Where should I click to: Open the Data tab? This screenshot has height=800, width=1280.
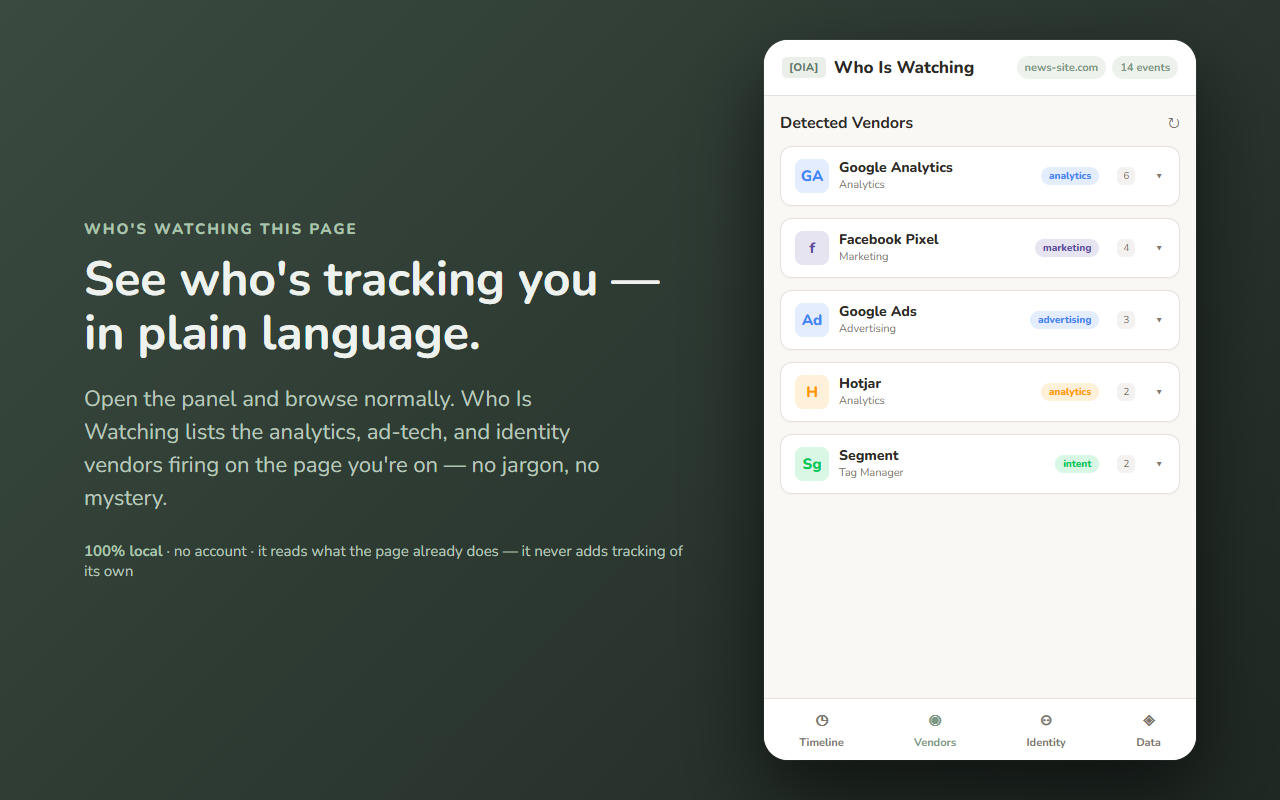1148,731
